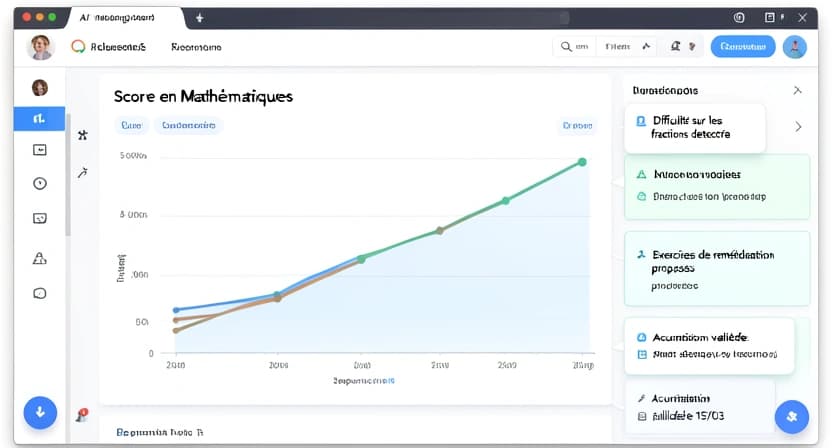832x448 pixels.
Task: Toggle the first filter chip under Score en Mathématiques
Action: coord(131,126)
